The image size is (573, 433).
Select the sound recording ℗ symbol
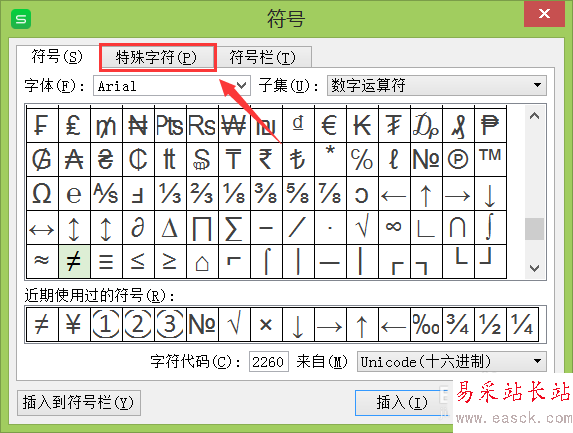[458, 160]
